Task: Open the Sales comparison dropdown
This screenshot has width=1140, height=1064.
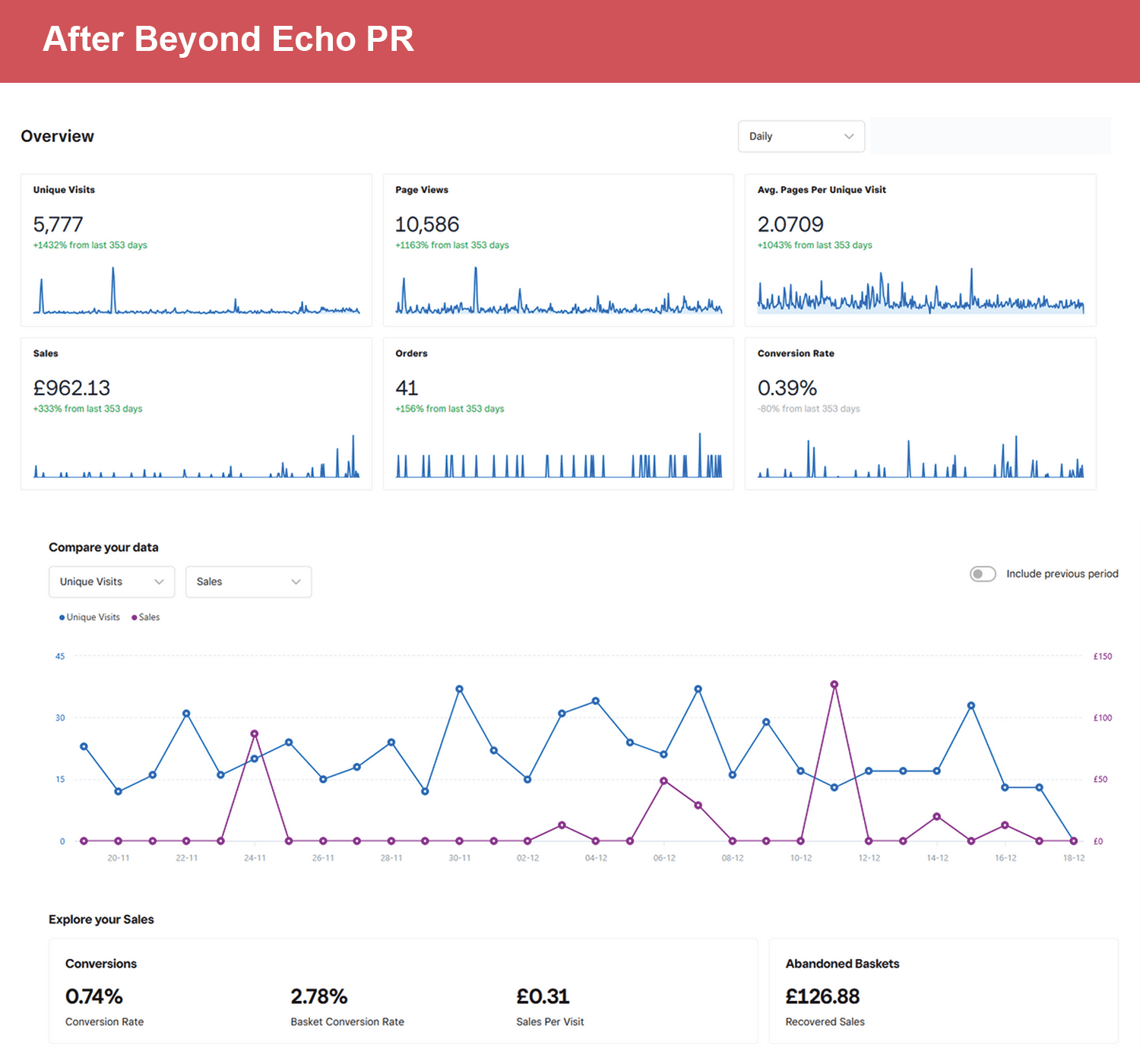Action: point(249,581)
